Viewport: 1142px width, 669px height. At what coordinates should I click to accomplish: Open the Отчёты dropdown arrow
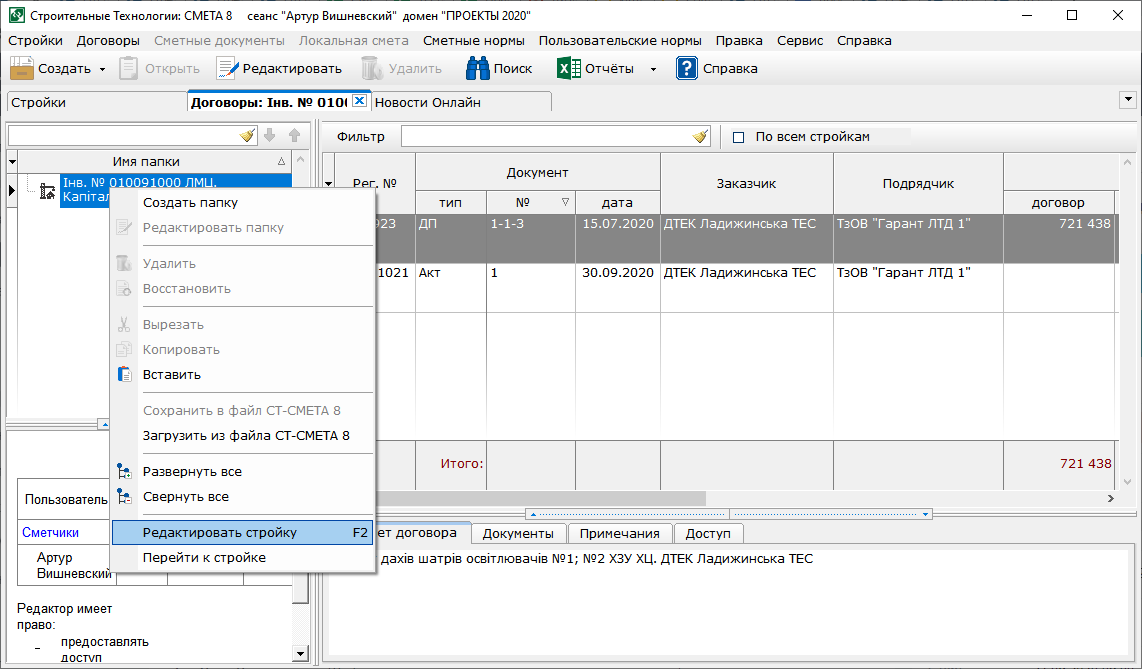(653, 70)
